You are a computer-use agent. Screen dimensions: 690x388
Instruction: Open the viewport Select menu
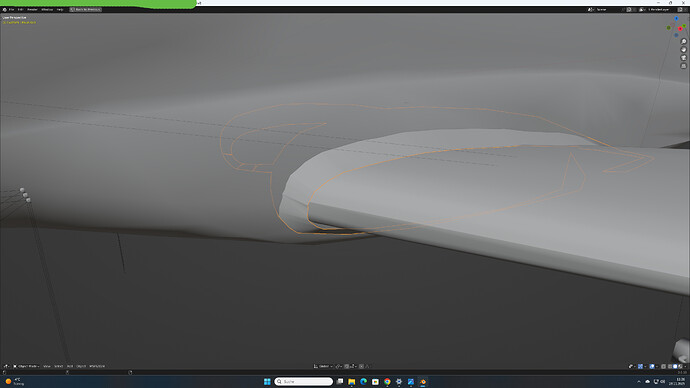pos(59,366)
